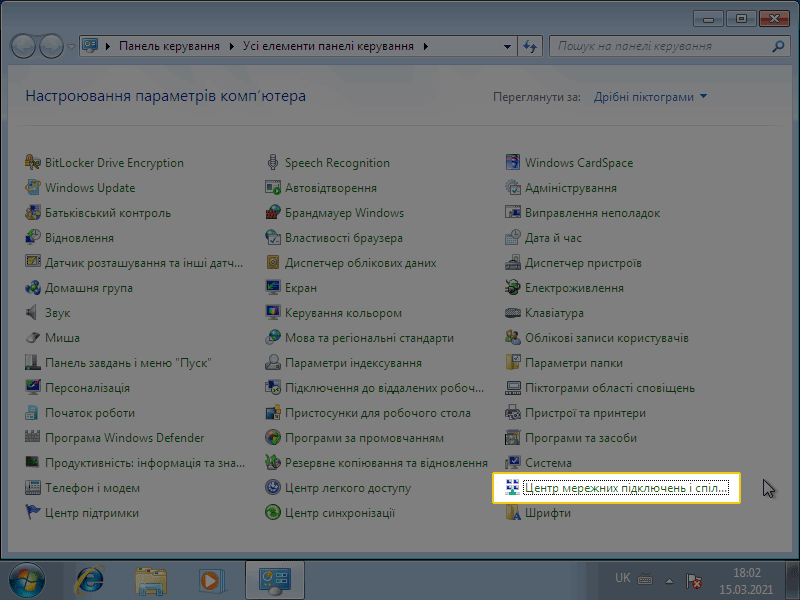Viewport: 800px width, 600px height.
Task: Launch Windows Media Player from taskbar
Action: pos(212,581)
